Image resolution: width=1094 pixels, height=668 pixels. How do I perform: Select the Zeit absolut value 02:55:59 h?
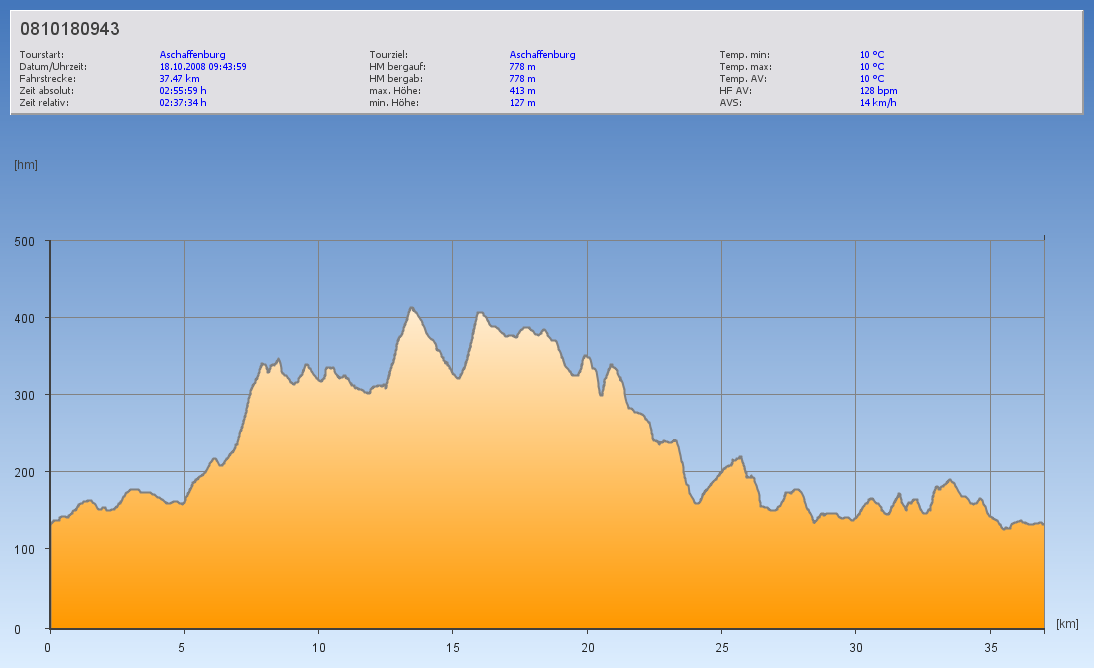tap(183, 91)
